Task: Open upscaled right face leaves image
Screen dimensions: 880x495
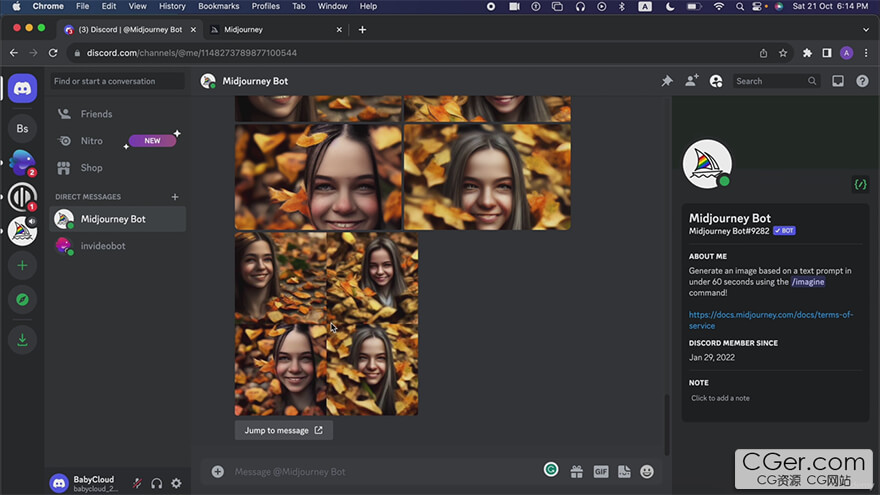Action: 487,177
